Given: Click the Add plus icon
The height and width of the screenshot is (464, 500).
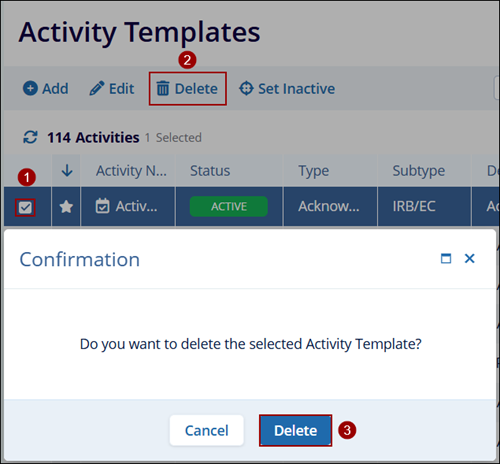Looking at the screenshot, I should (x=30, y=89).
